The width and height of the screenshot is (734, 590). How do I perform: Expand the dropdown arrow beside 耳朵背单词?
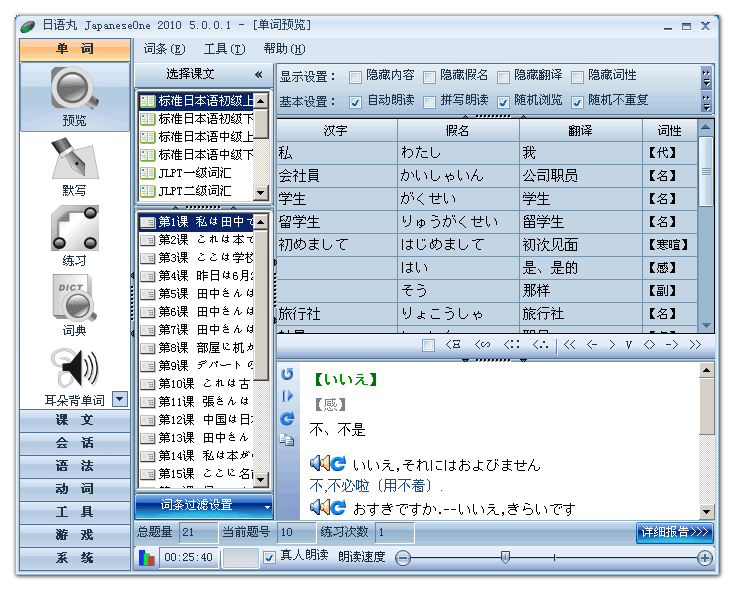click(x=119, y=399)
